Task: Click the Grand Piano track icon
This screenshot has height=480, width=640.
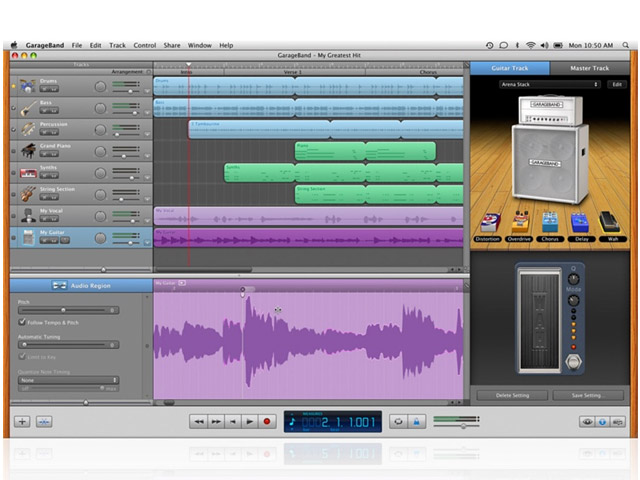Action: pos(28,151)
